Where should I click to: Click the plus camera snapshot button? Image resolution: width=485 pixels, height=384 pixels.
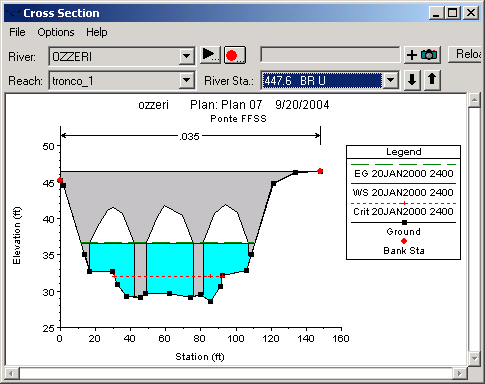[x=423, y=55]
